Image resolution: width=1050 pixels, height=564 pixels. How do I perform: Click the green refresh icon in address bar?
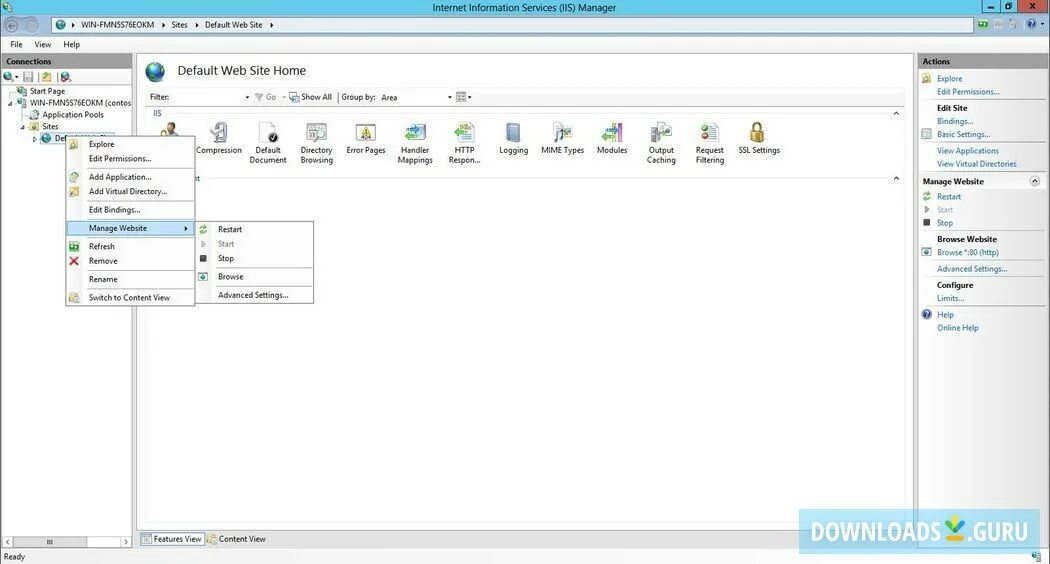pos(982,24)
